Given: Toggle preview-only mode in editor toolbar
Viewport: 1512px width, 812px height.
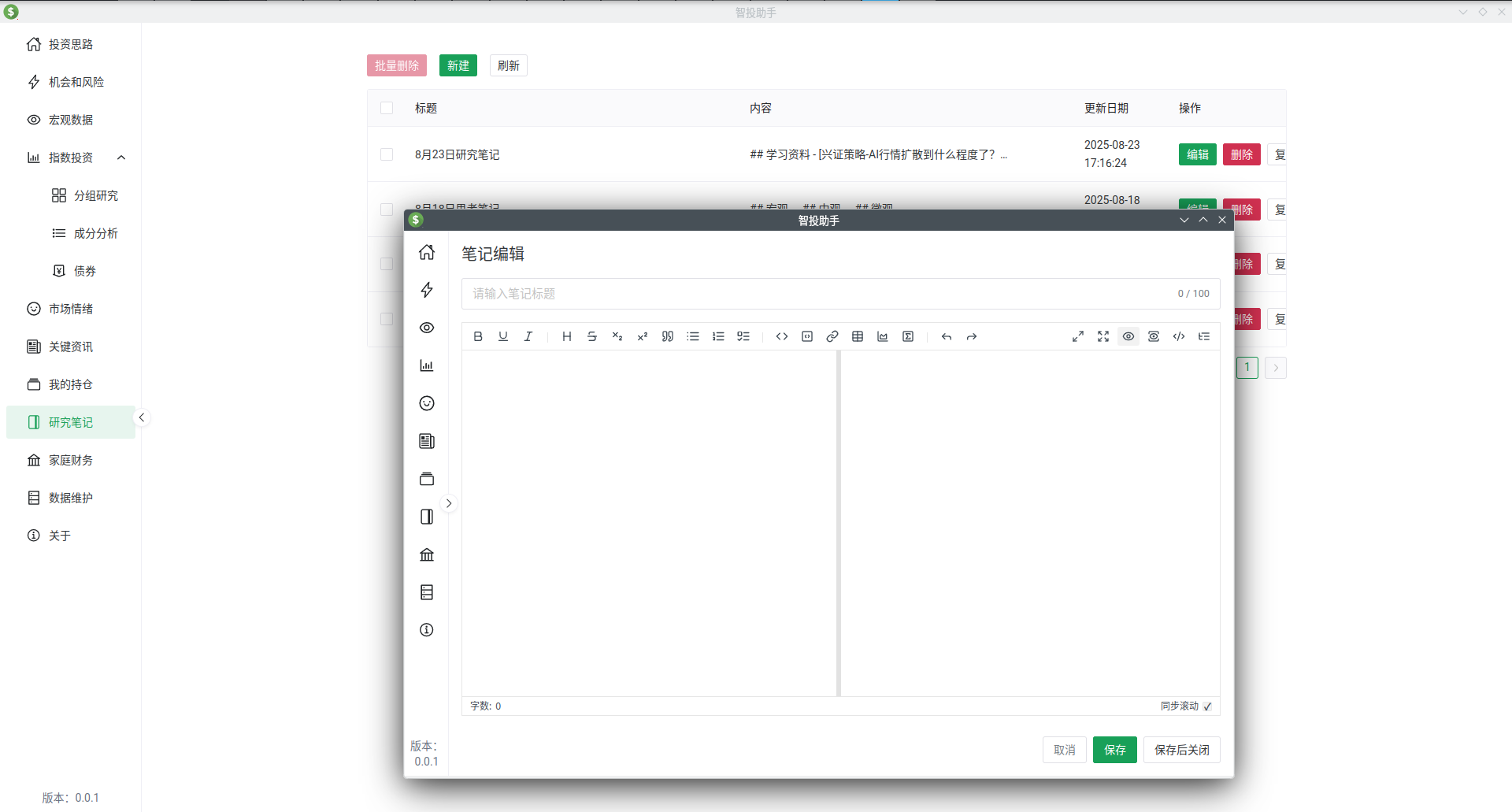Looking at the screenshot, I should click(x=1154, y=336).
